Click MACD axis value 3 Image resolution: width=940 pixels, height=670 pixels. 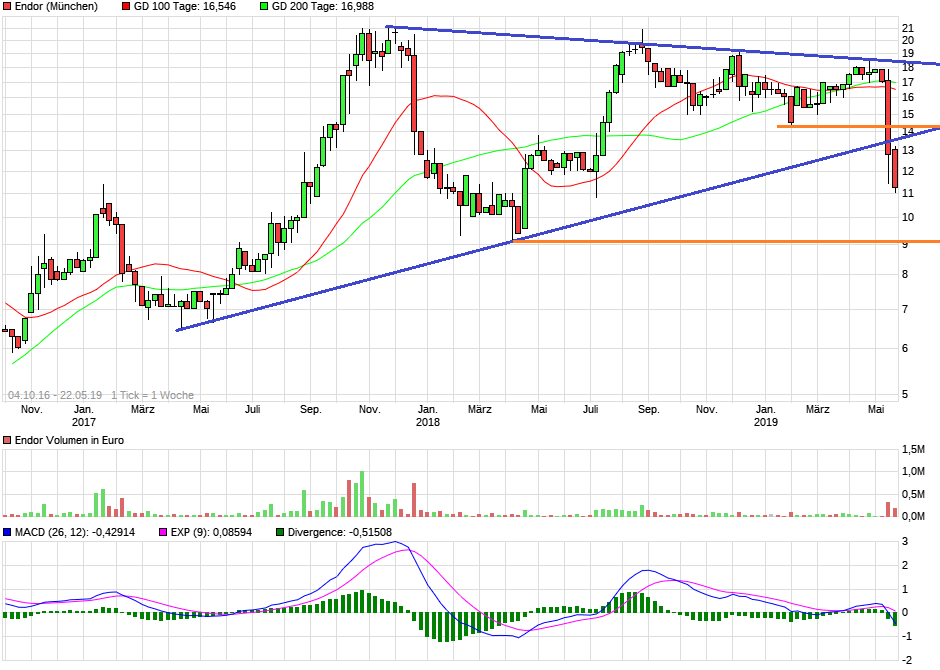tap(905, 542)
